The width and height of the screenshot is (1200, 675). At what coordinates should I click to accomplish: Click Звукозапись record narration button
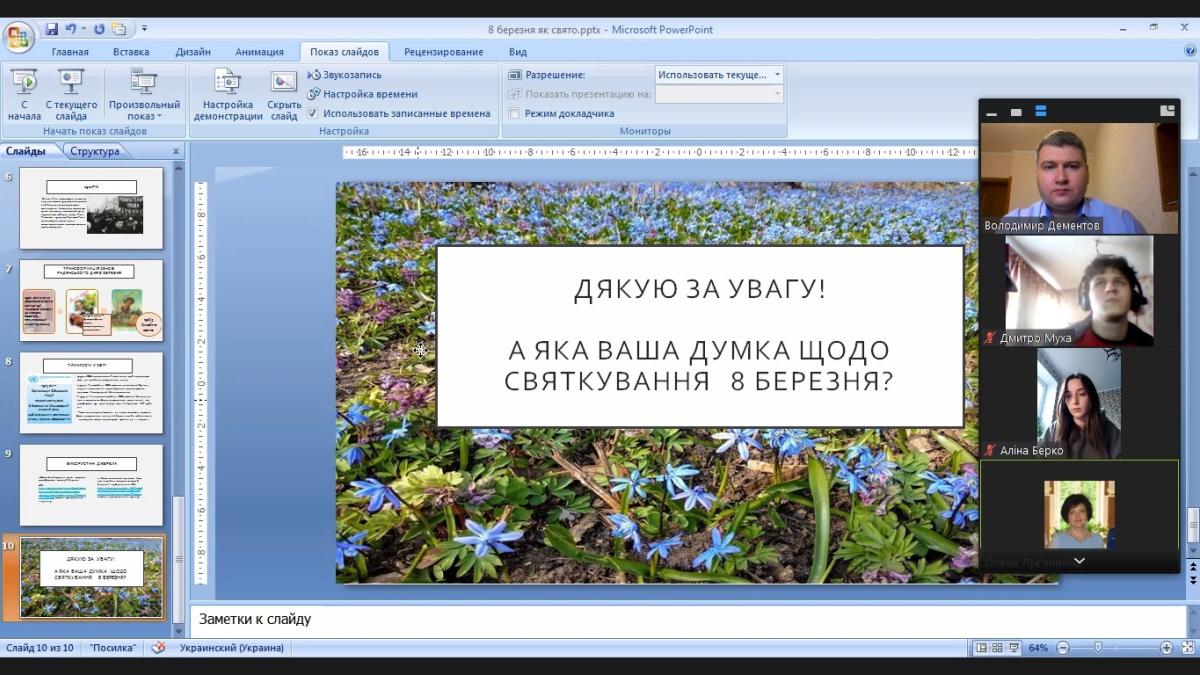[345, 75]
